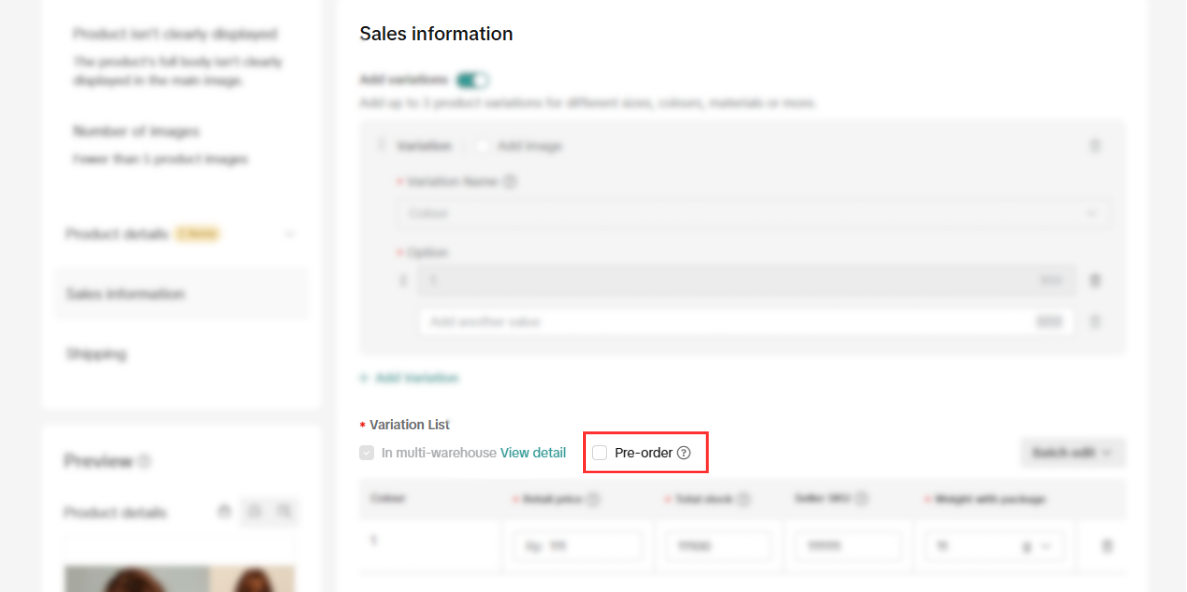Open the Batch edit dropdown
This screenshot has height=592, width=1187.
pyautogui.click(x=1072, y=452)
